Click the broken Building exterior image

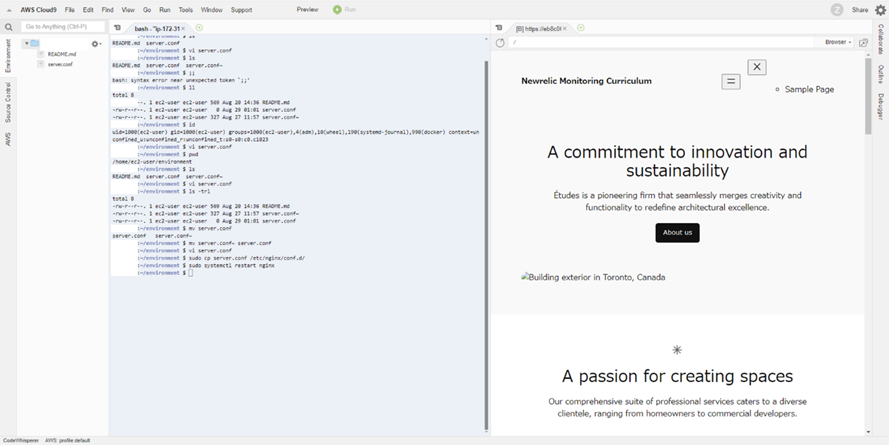point(593,277)
